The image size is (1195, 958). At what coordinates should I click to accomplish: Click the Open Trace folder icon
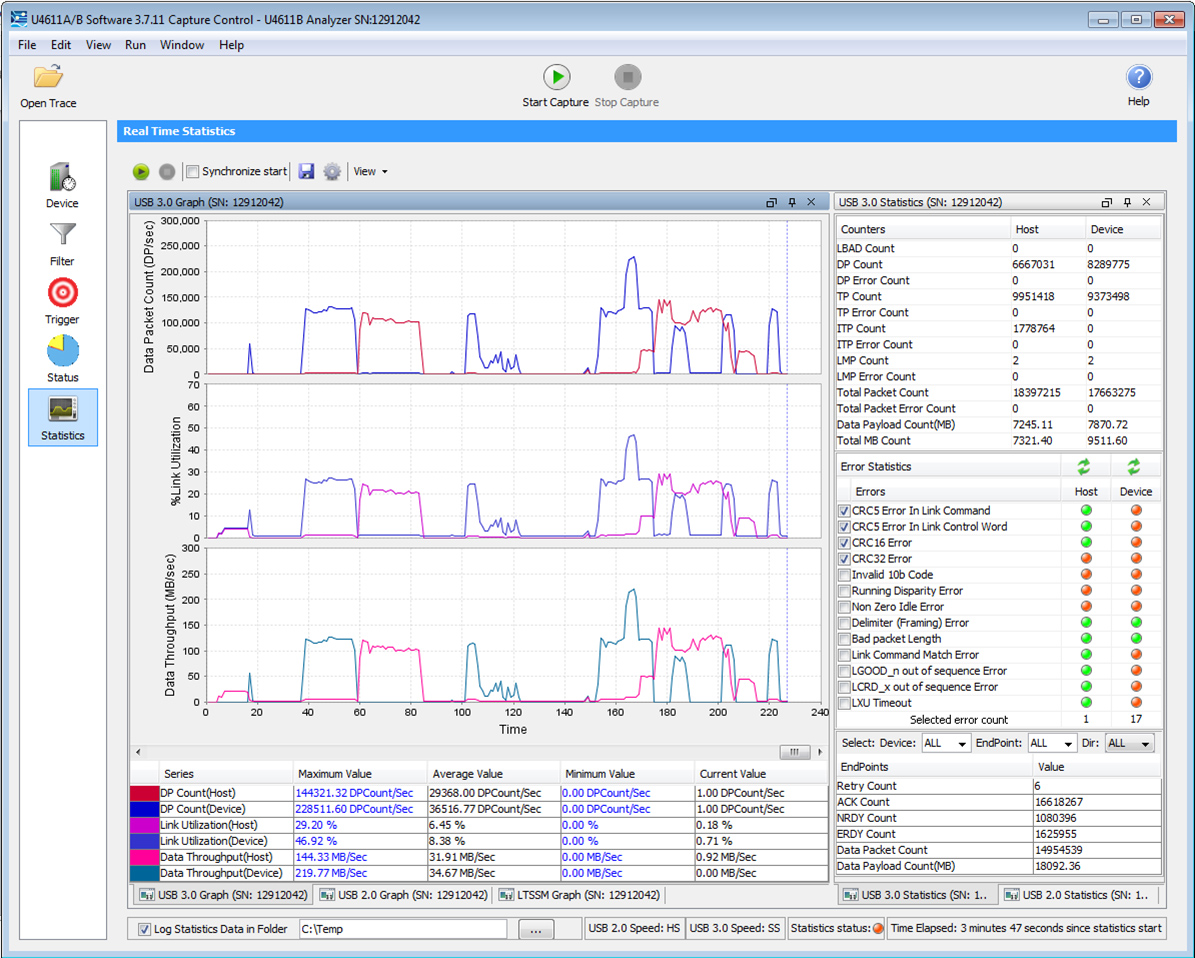tap(48, 77)
